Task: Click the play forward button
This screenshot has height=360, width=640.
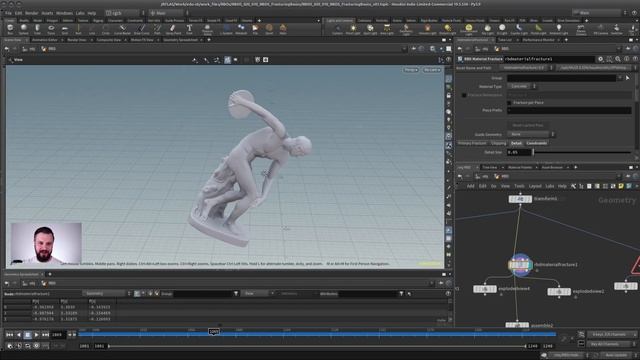Action: click(36, 335)
